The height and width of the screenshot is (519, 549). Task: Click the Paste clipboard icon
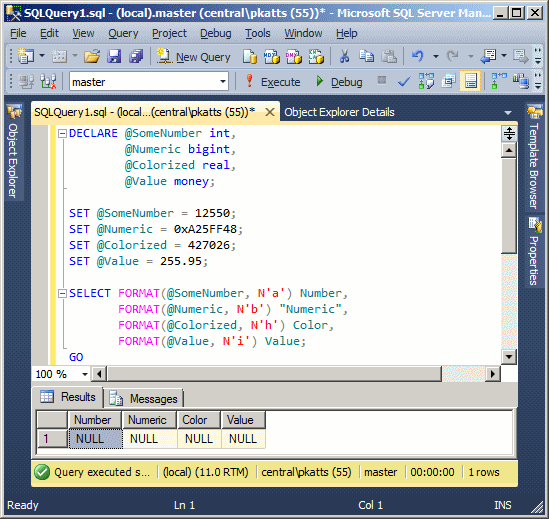(x=389, y=56)
